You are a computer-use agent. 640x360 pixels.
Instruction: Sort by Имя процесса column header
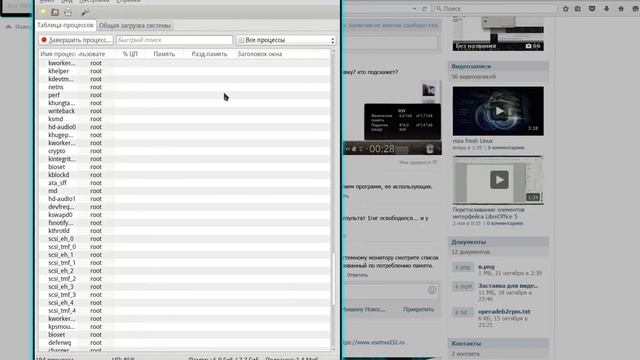coord(58,54)
